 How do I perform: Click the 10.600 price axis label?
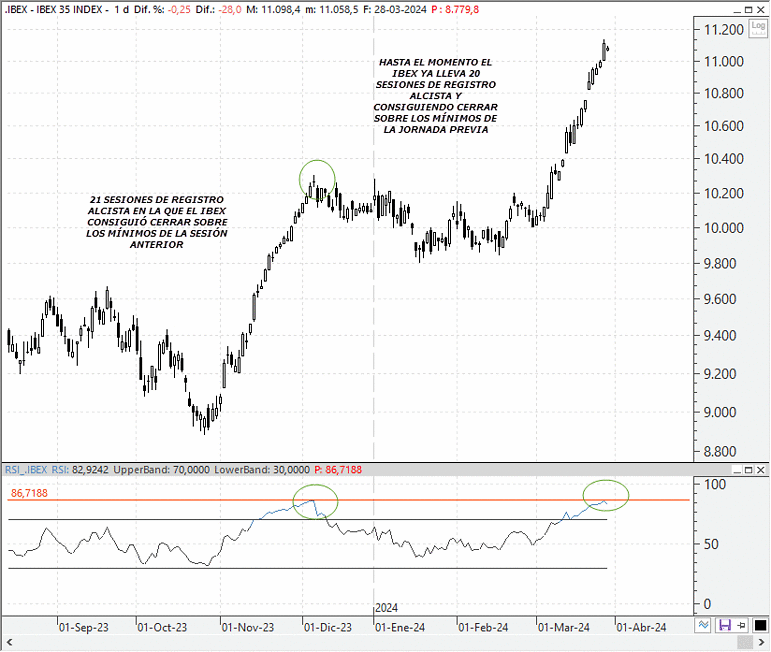pos(724,126)
